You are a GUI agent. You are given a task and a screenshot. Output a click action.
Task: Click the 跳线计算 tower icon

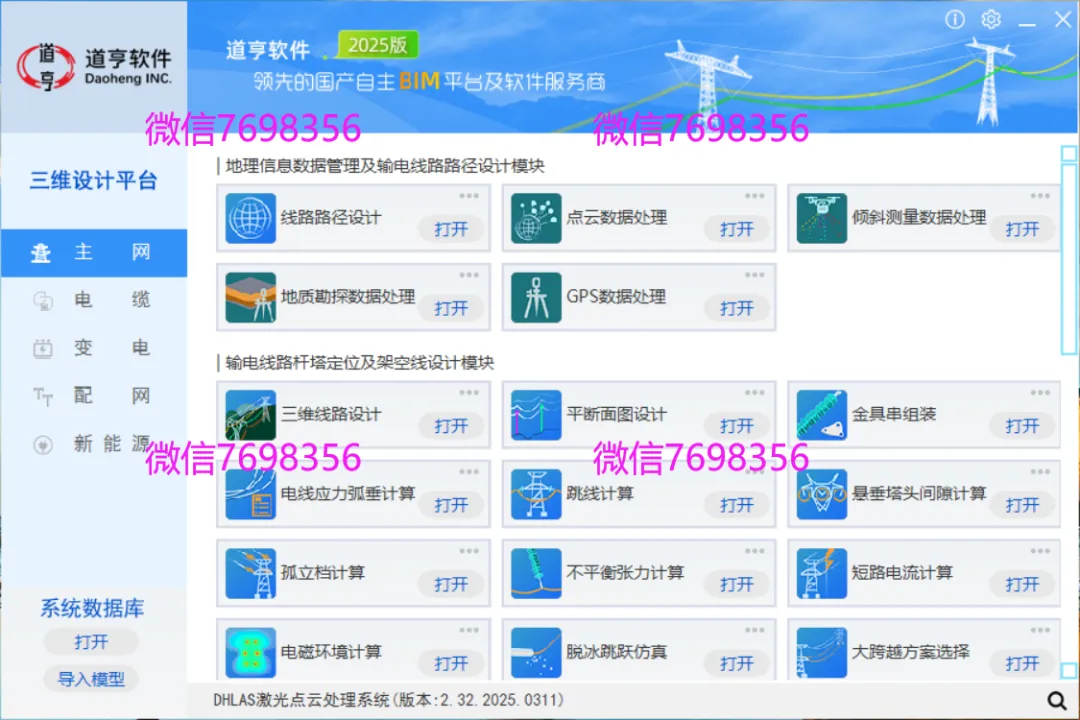(x=536, y=495)
